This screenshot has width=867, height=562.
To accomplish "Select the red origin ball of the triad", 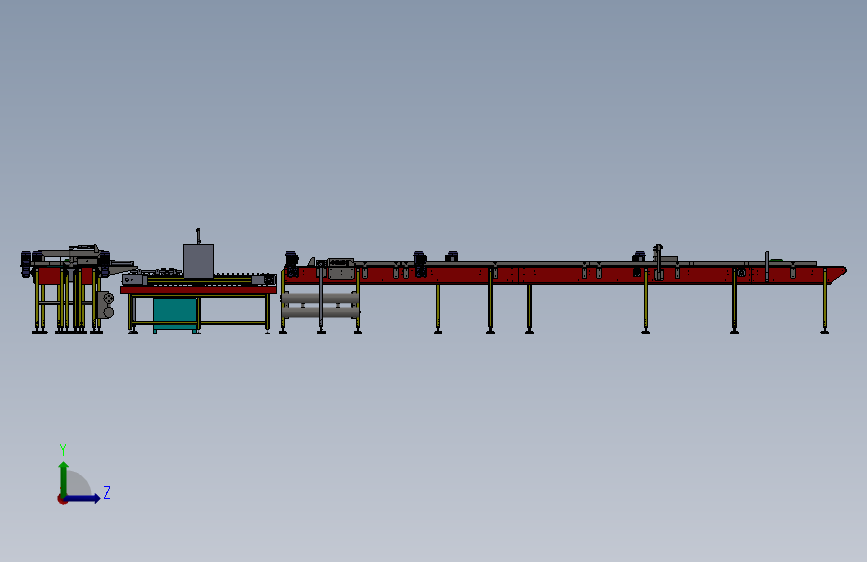I will pos(62,499).
